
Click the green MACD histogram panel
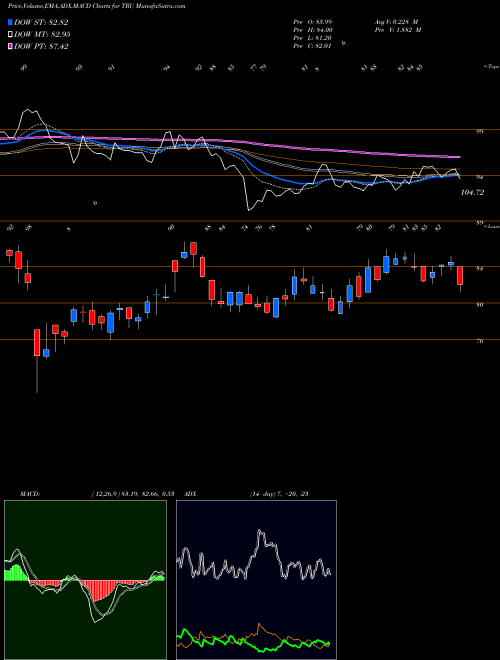pos(85,580)
